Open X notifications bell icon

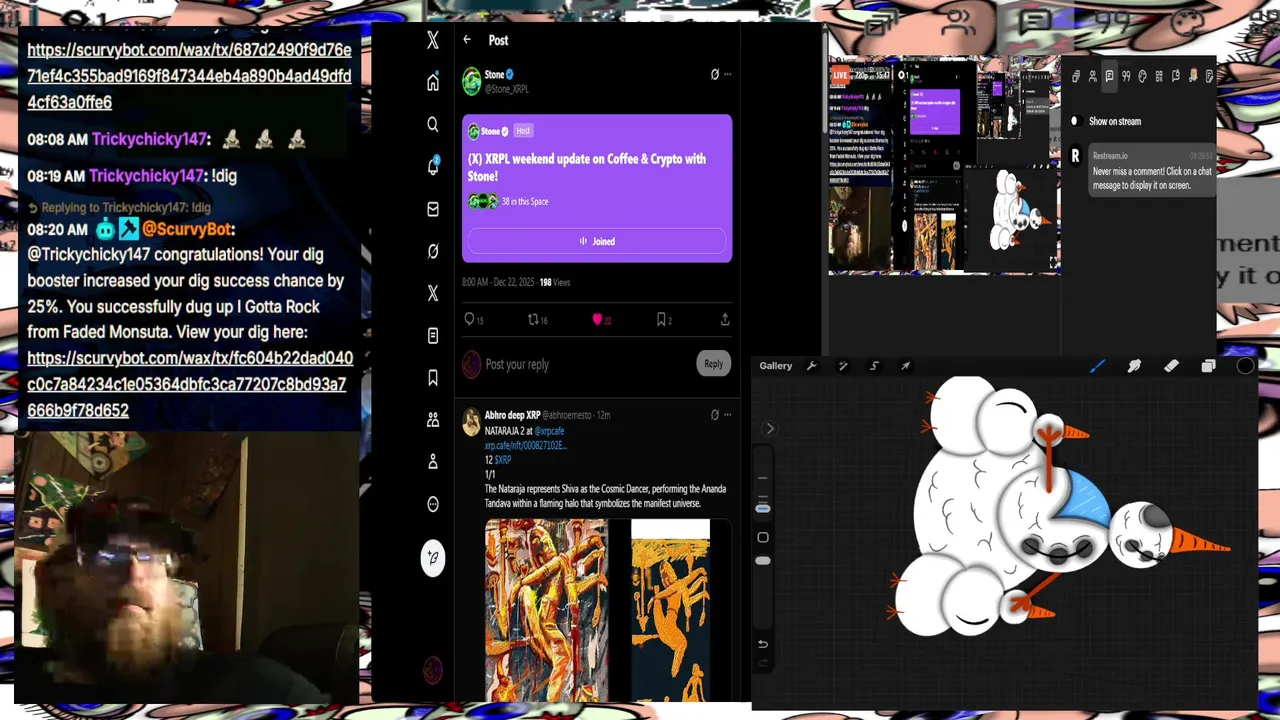(433, 167)
